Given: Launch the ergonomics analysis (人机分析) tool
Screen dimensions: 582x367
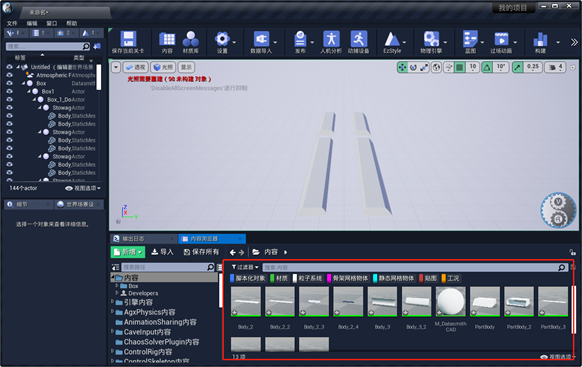Looking at the screenshot, I should pos(331,39).
